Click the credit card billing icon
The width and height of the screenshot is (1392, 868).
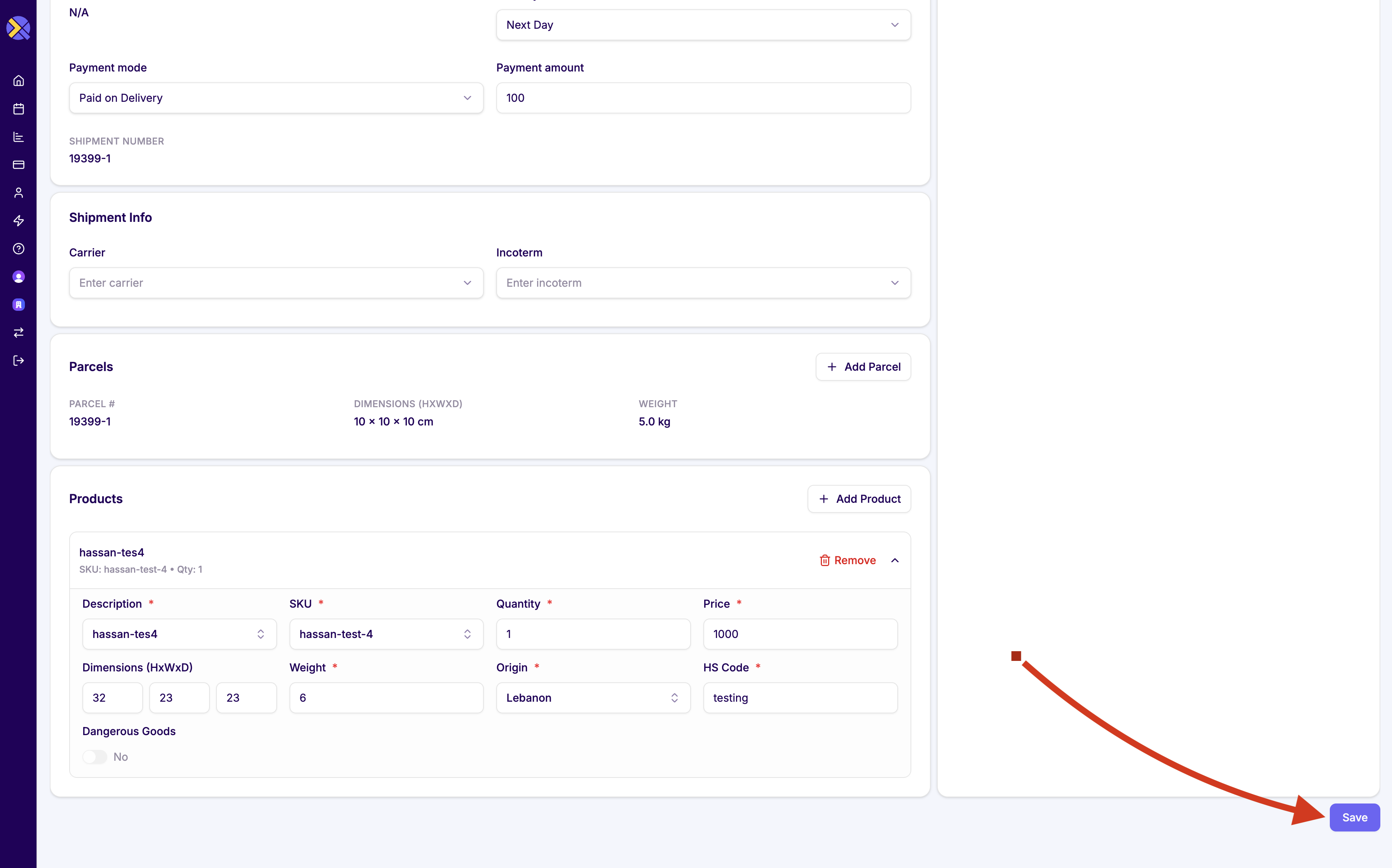(x=18, y=165)
